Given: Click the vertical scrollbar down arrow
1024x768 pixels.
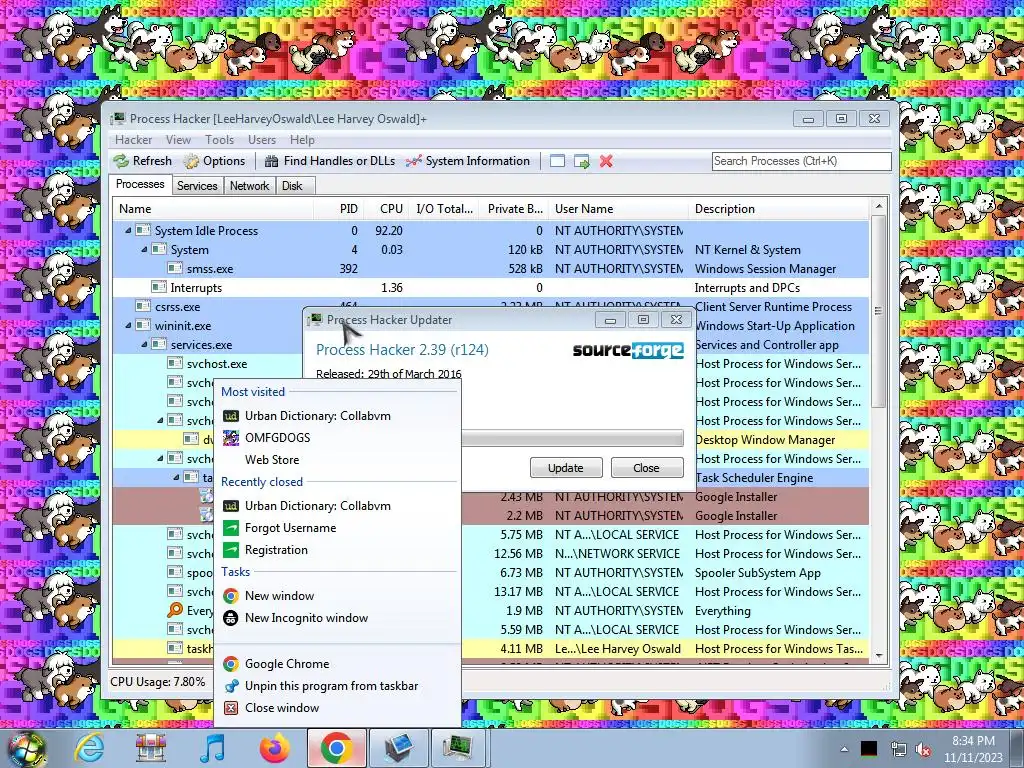Looking at the screenshot, I should pyautogui.click(x=878, y=656).
